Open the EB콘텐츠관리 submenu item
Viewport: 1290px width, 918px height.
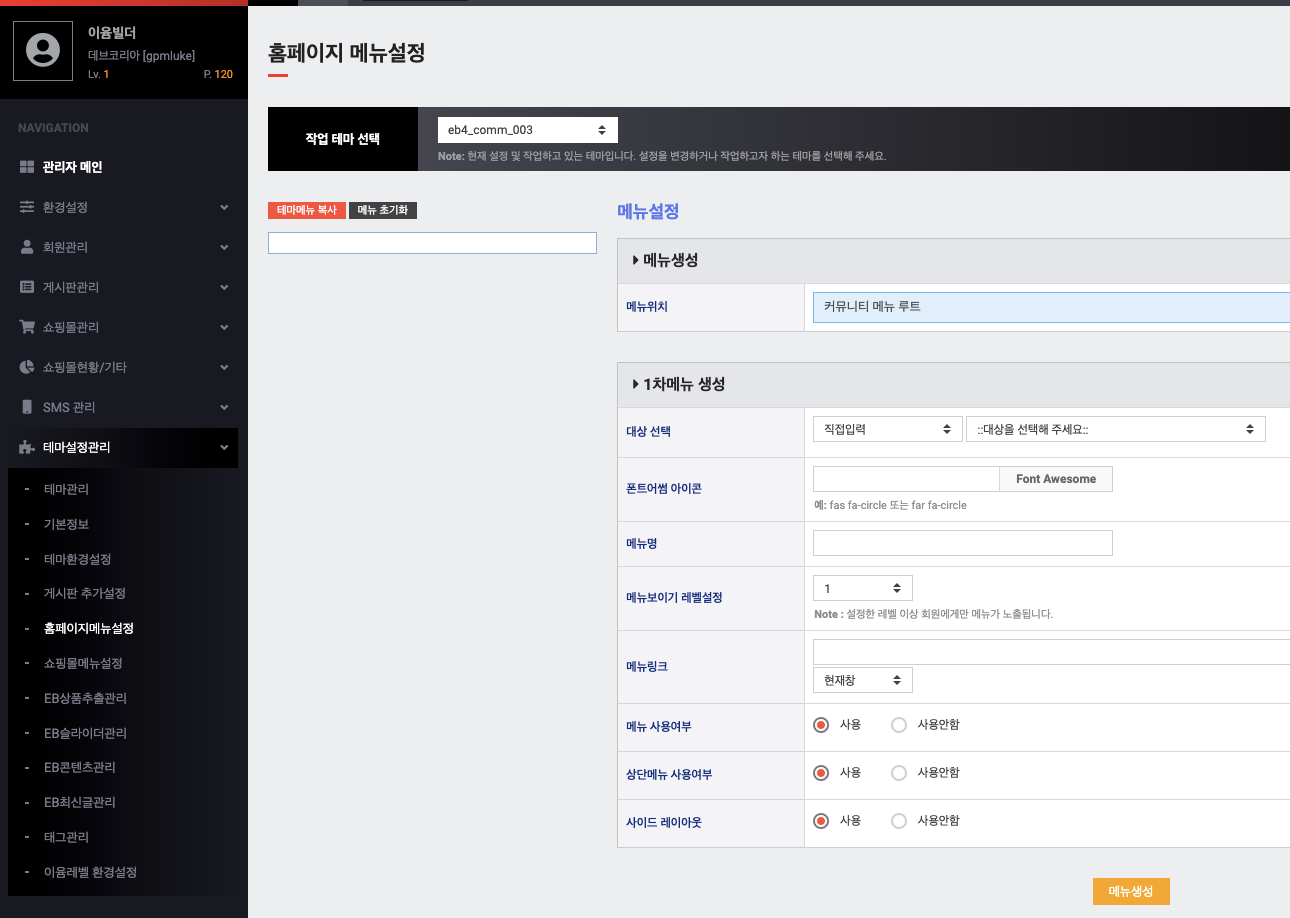point(80,768)
